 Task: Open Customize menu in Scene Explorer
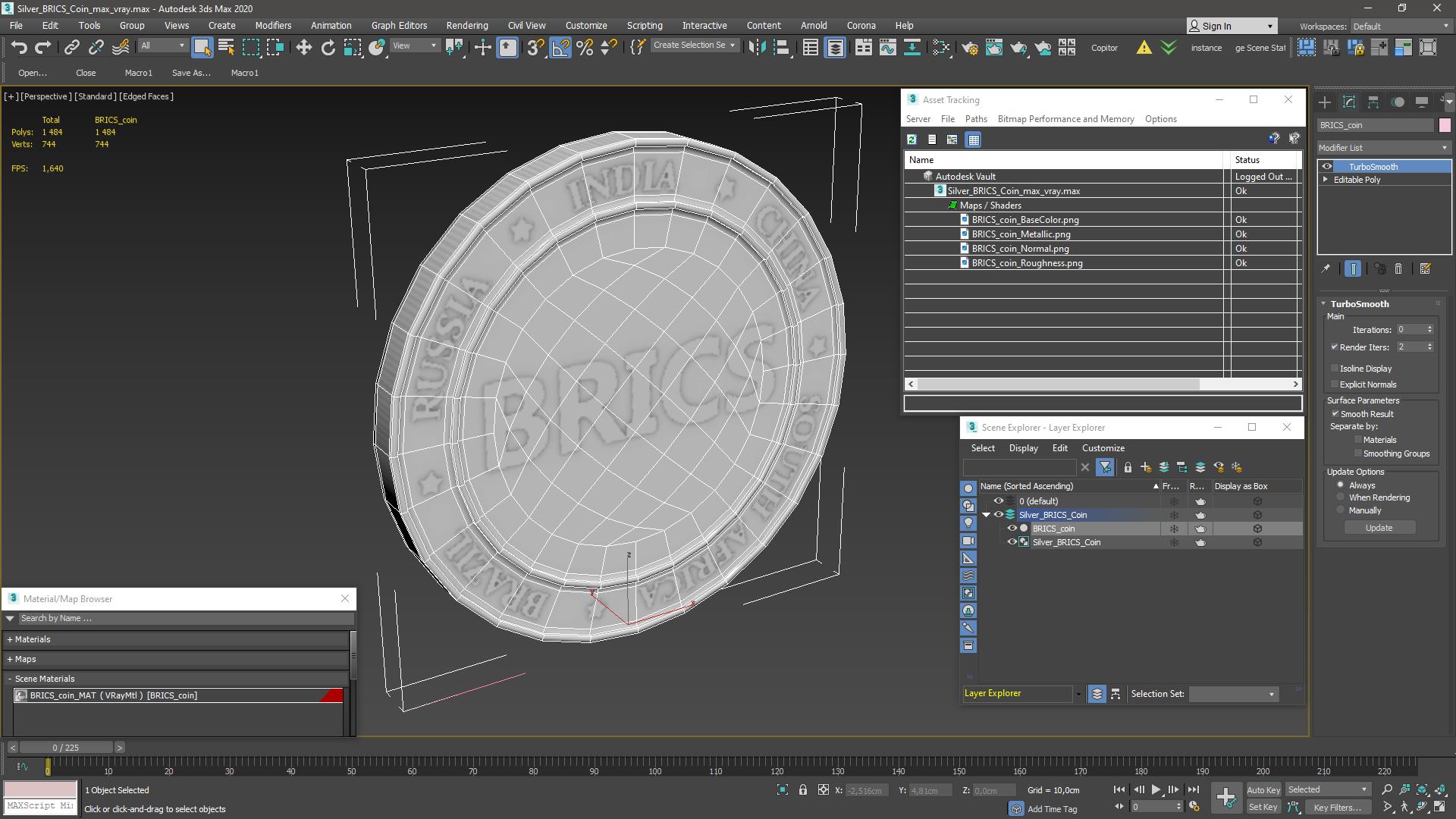tap(1103, 448)
